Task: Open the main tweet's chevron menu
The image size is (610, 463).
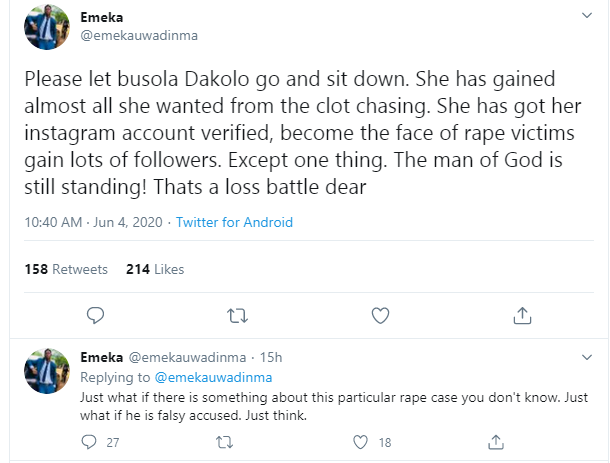Action: [x=587, y=16]
